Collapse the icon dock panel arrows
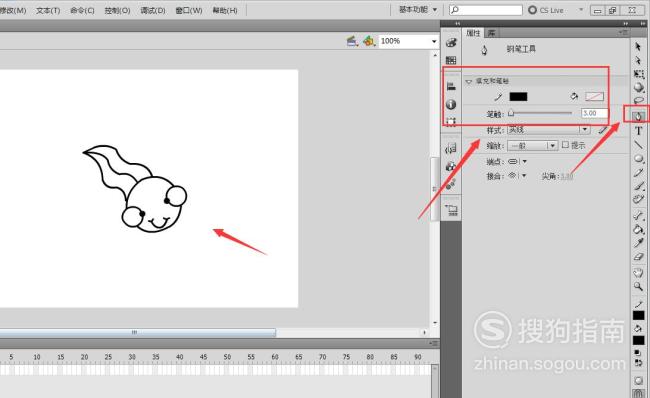Image resolution: width=650 pixels, height=398 pixels. [x=458, y=23]
